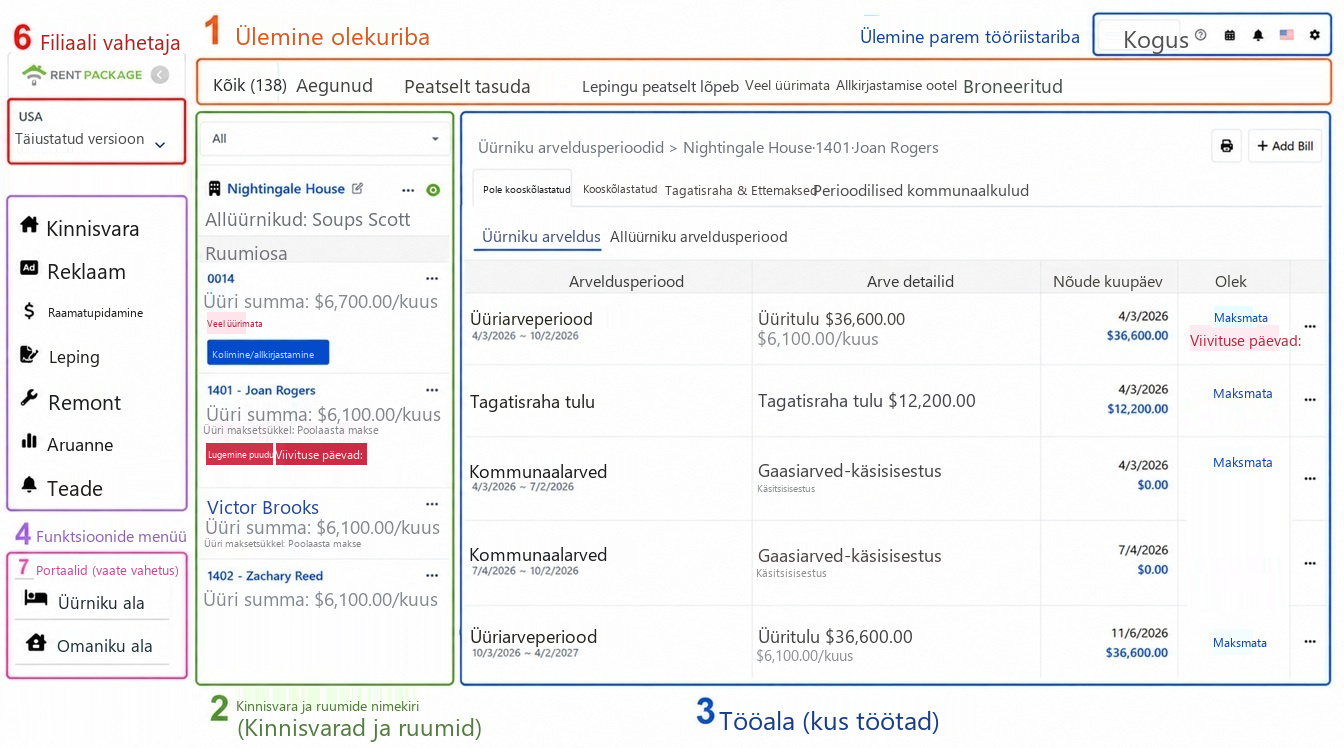Select Üürniku arveldus sub-tab
Viewport: 1344px width, 748px height.
tap(540, 237)
